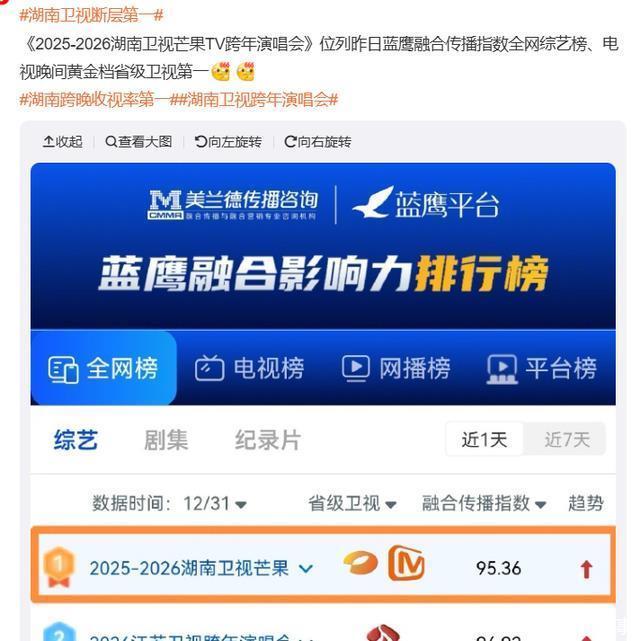Screen dimensions: 640x641
Task: Switch to the 全网榜 tab
Action: 104,368
